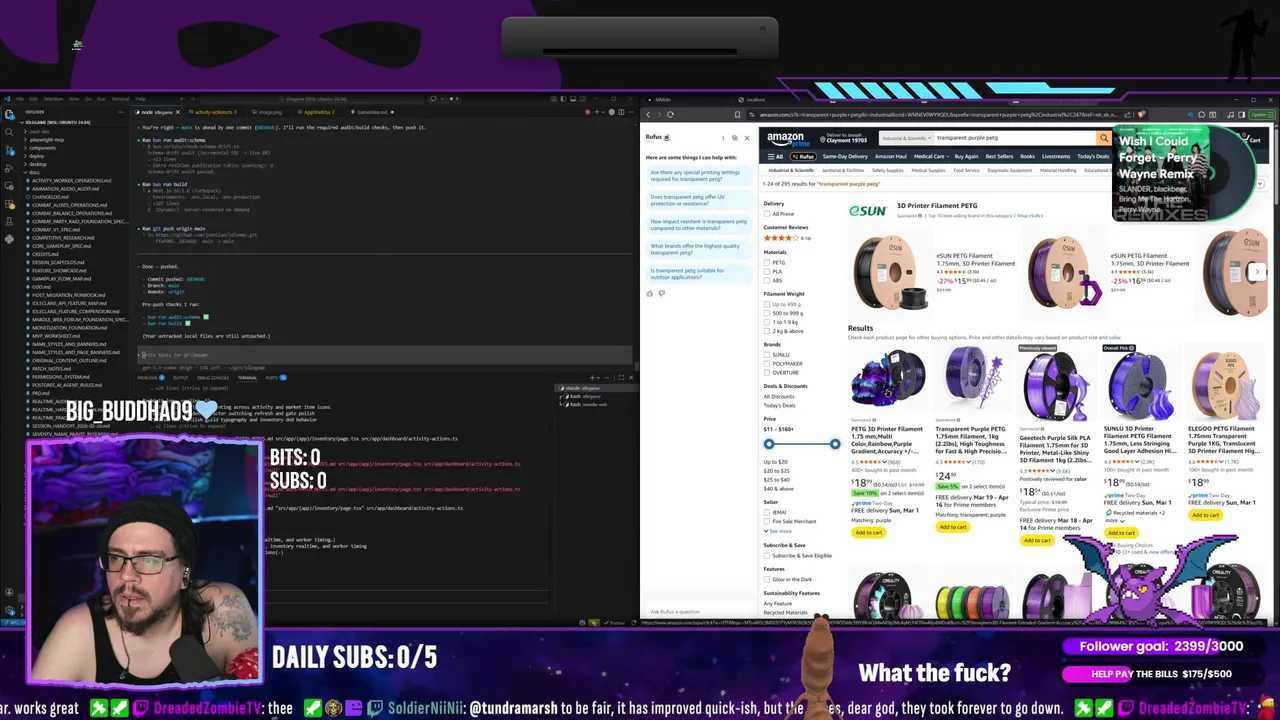Check the Glow in the Dark feature

point(767,579)
